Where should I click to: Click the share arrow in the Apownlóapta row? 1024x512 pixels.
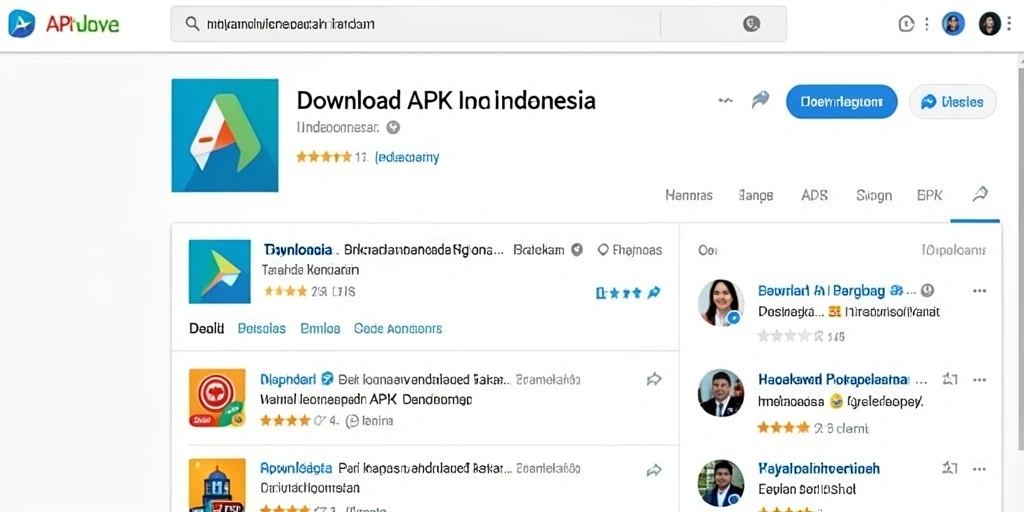click(x=654, y=470)
